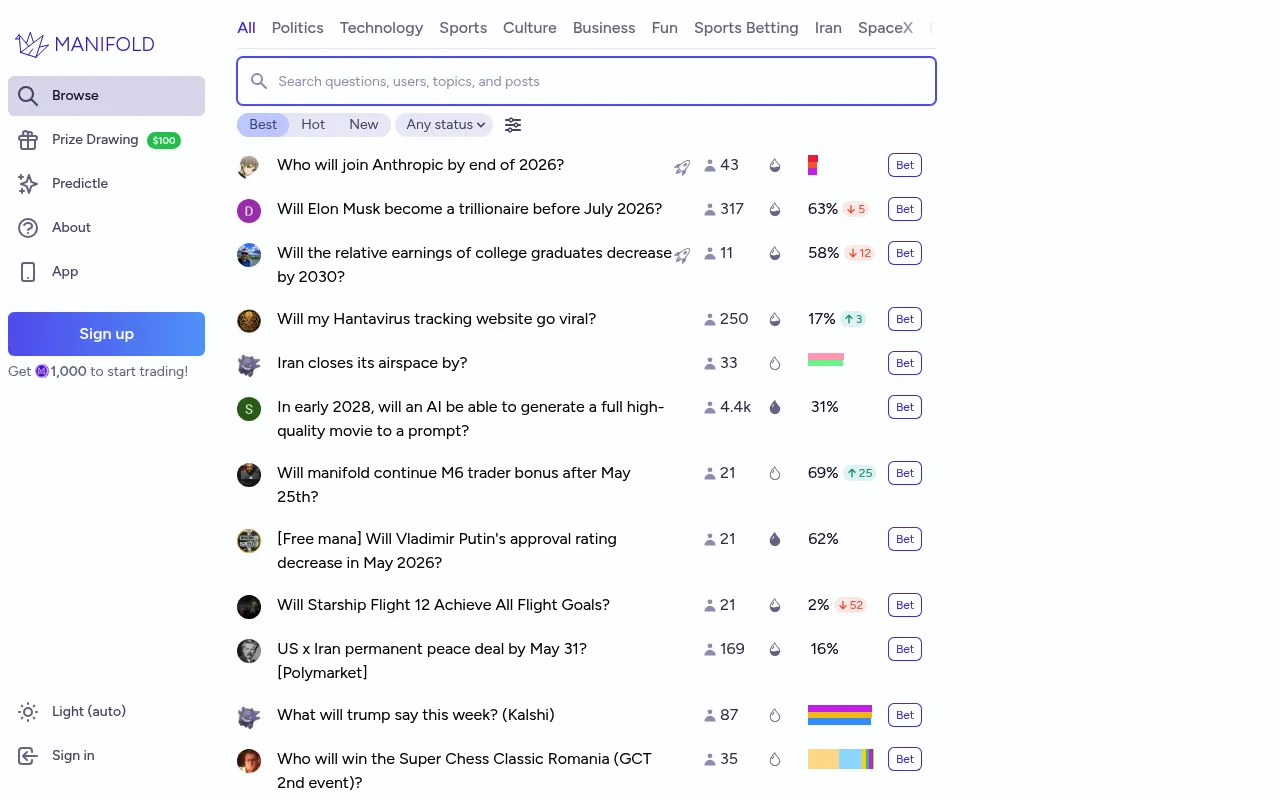This screenshot has width=1280, height=800.
Task: Select the Hot sort option
Action: click(x=313, y=125)
